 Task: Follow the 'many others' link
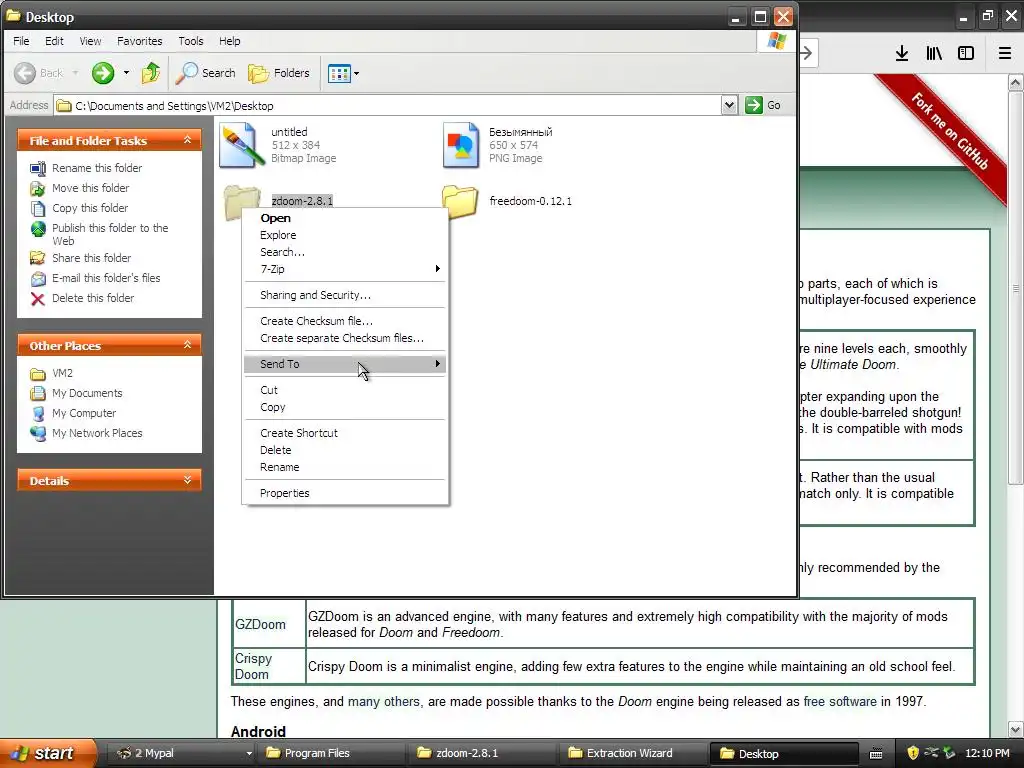[x=383, y=701]
